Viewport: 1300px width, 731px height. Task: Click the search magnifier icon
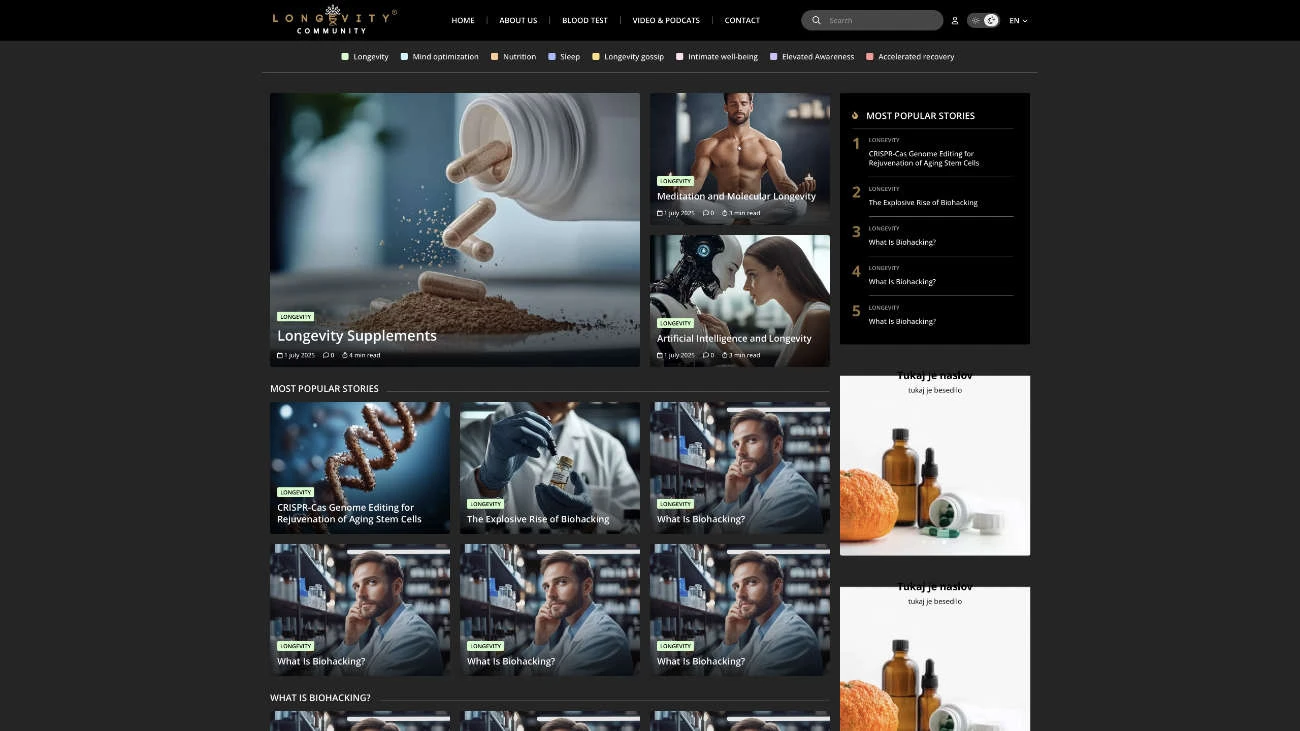click(x=816, y=20)
